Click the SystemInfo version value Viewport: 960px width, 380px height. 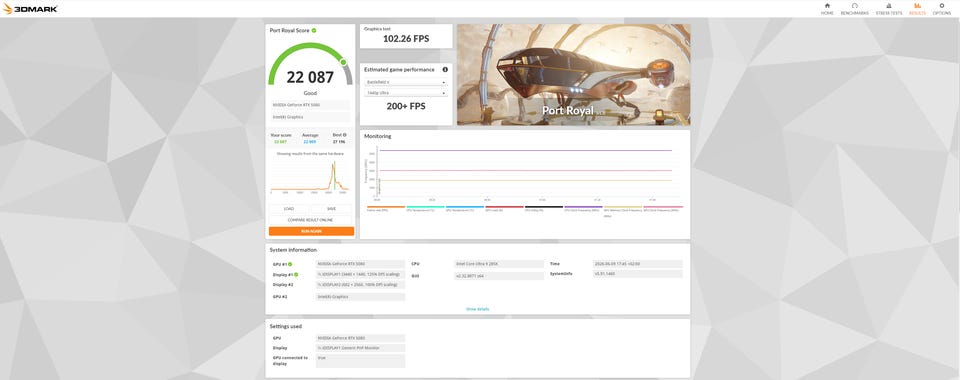(x=637, y=274)
